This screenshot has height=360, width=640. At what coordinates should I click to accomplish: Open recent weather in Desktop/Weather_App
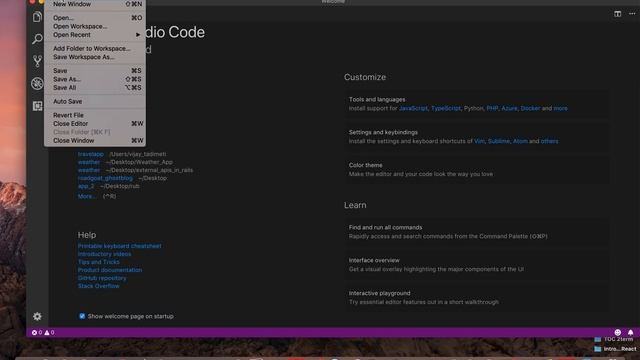pos(89,162)
